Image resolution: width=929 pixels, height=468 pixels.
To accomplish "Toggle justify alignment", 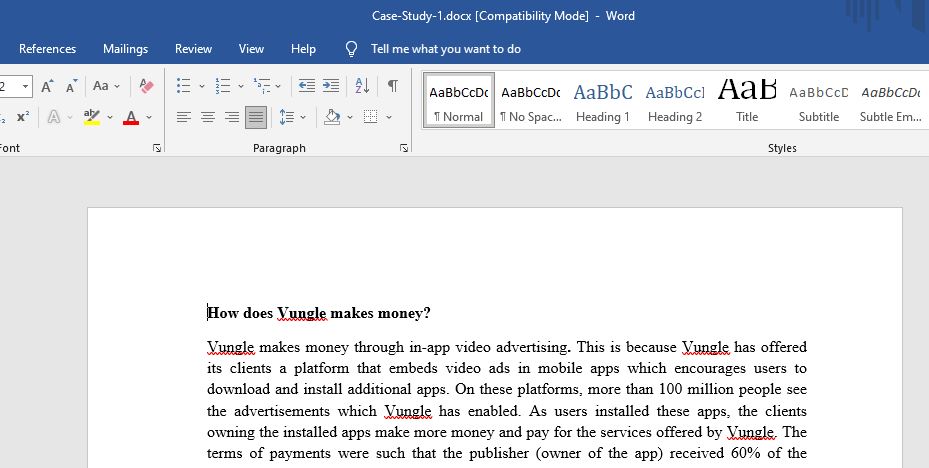I will coord(256,117).
